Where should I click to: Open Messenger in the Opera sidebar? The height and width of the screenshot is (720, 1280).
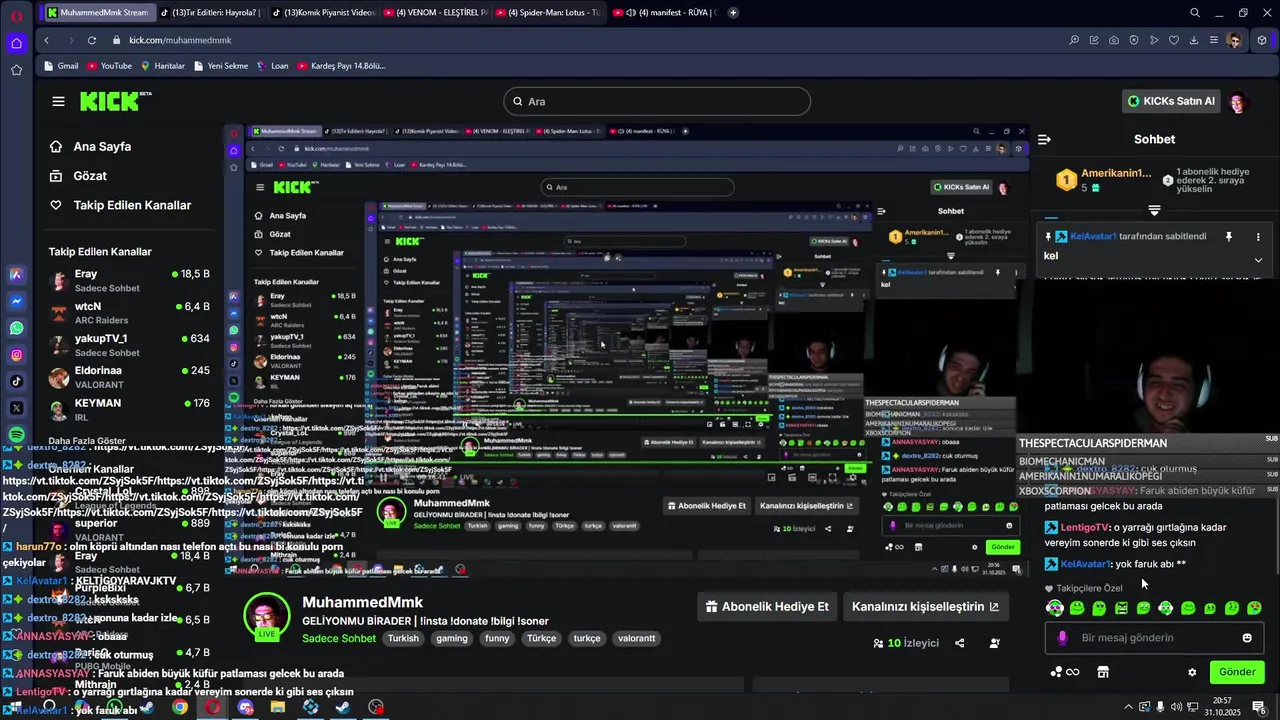pos(17,301)
